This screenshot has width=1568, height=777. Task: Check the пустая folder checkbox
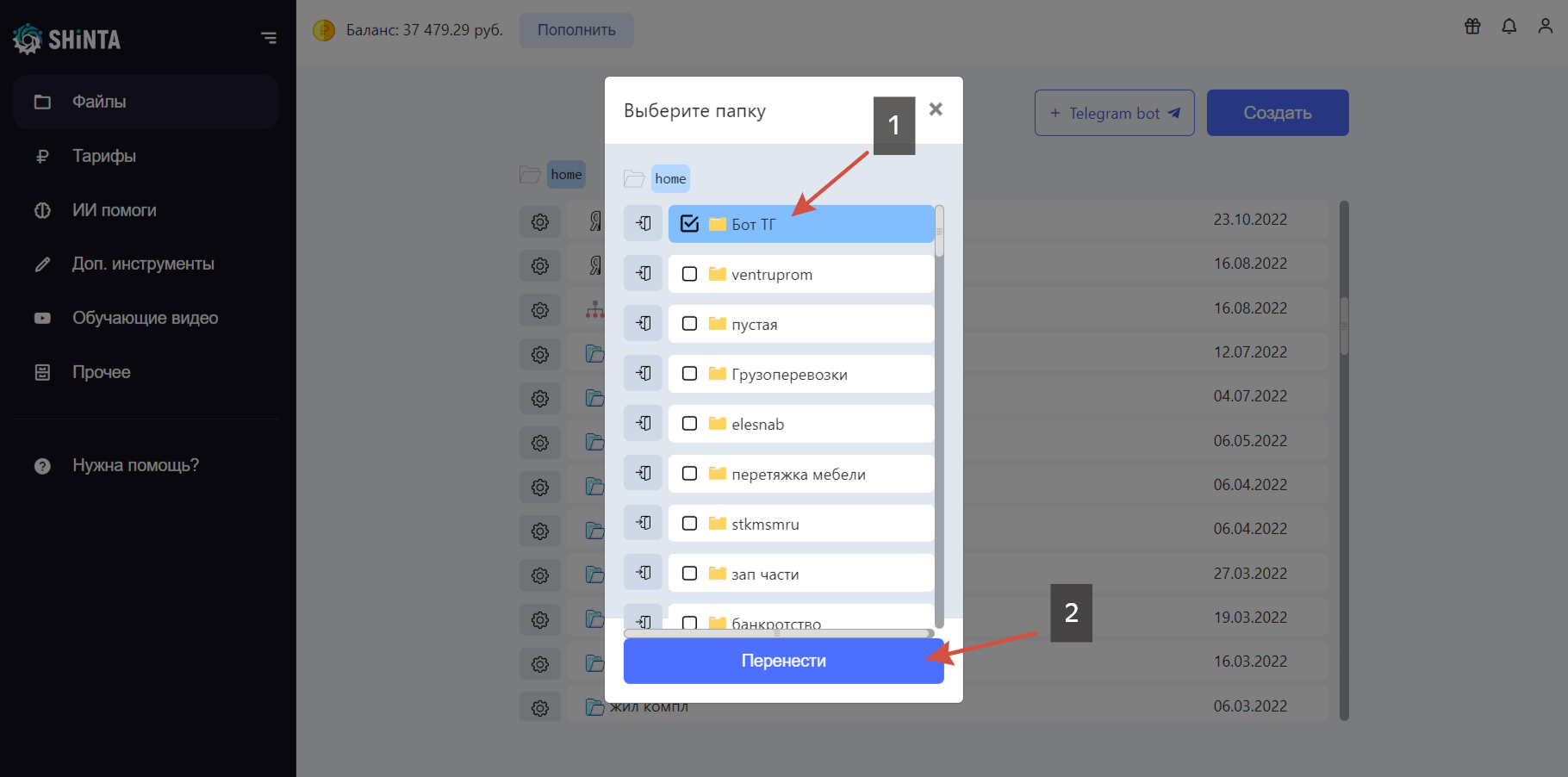[689, 324]
